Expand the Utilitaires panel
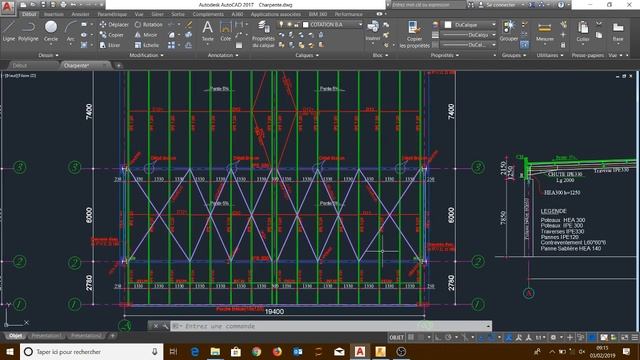The height and width of the screenshot is (360, 640). click(x=550, y=55)
